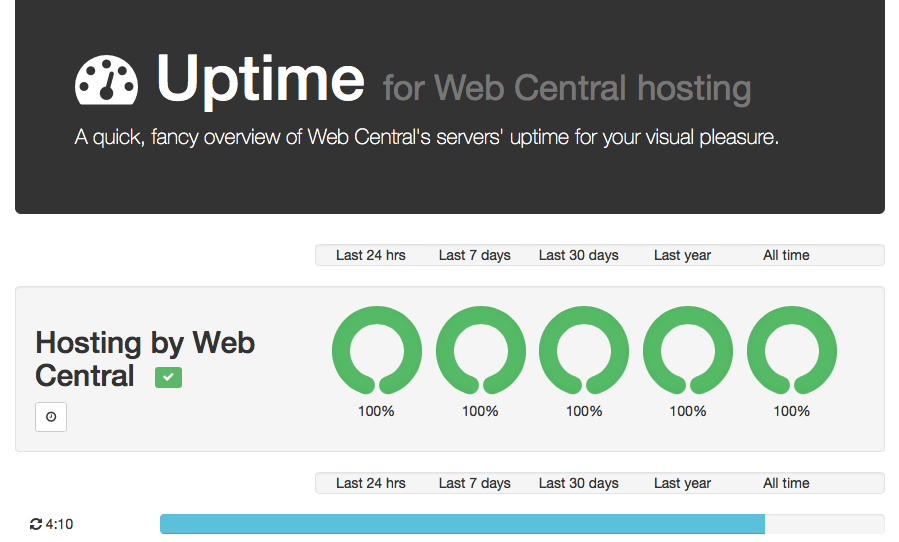Open the Hosting by Web Central heading

point(145,359)
